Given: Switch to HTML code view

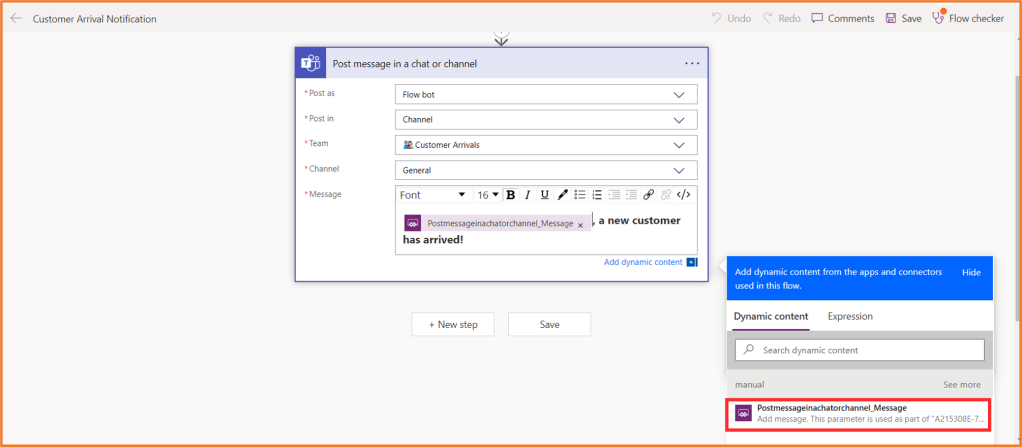Looking at the screenshot, I should point(683,195).
